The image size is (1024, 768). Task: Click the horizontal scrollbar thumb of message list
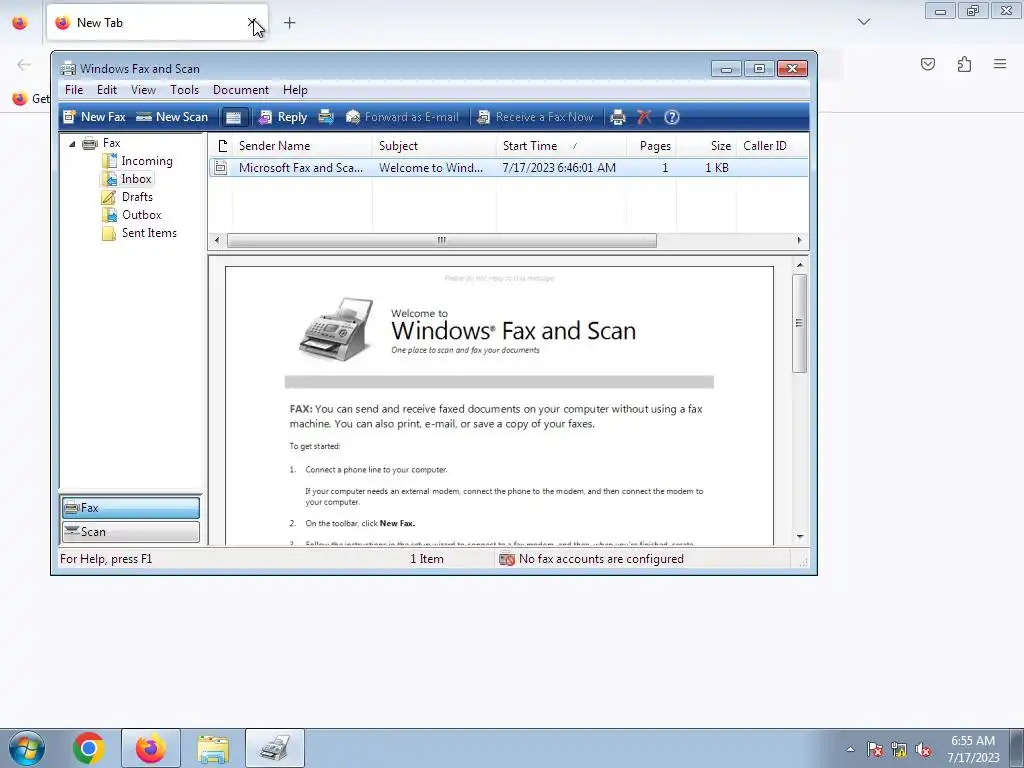point(441,240)
